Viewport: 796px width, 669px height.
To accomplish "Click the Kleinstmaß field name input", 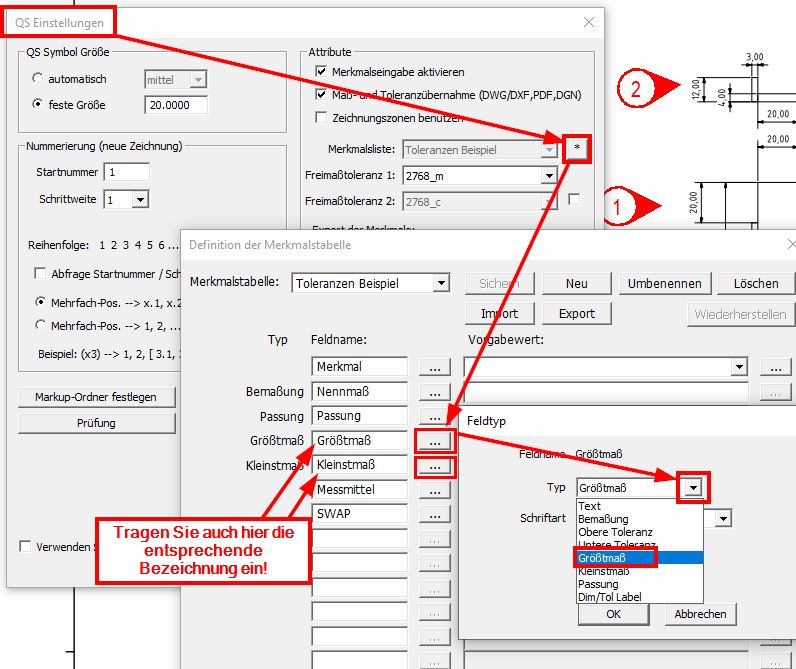I will click(x=359, y=464).
